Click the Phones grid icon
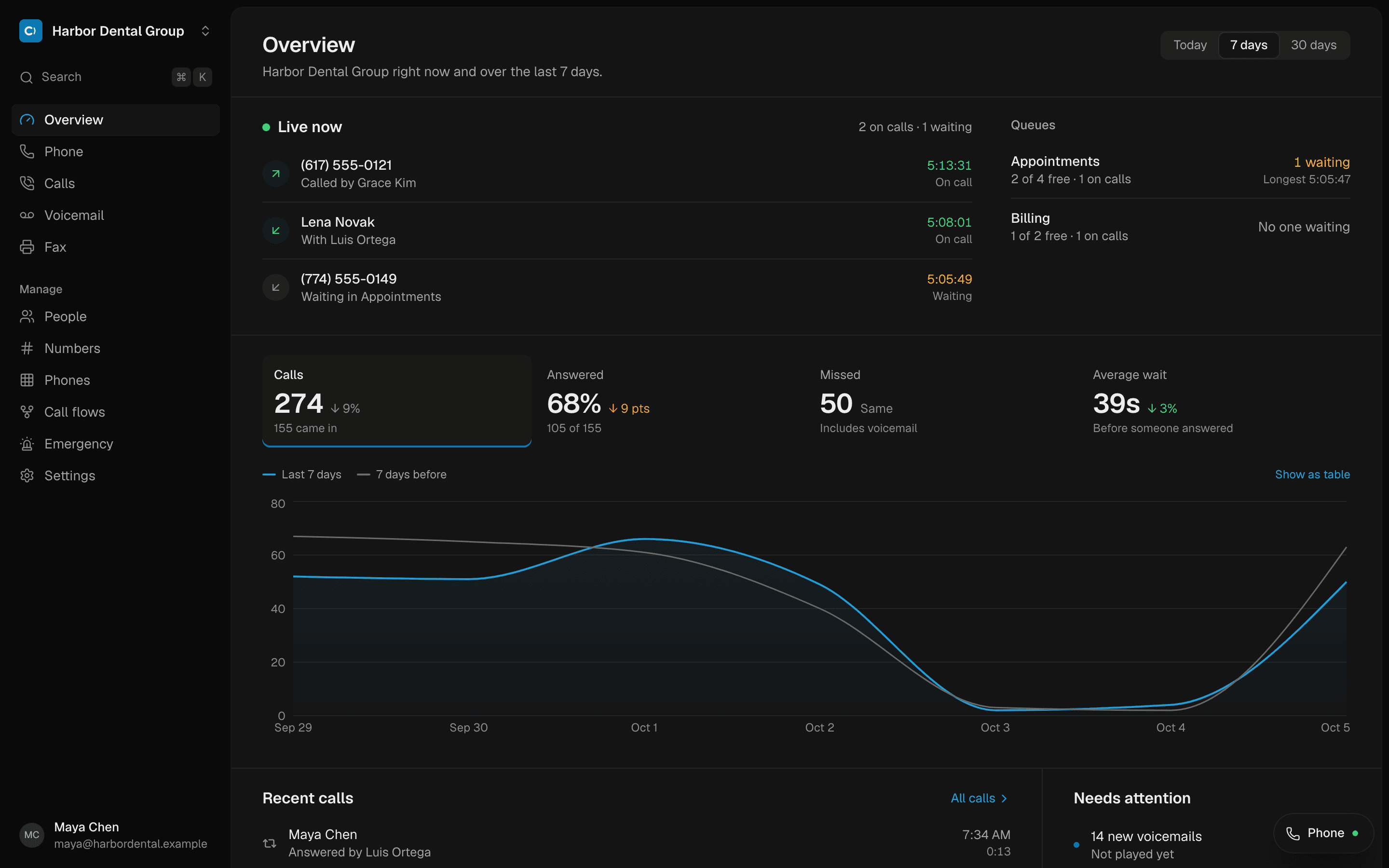Viewport: 1389px width, 868px height. click(x=27, y=380)
